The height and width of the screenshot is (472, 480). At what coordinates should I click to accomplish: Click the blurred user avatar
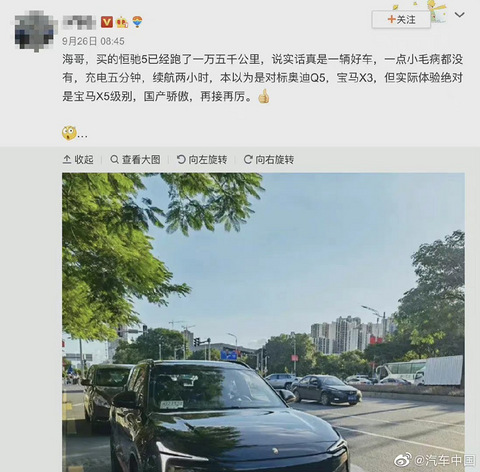(35, 32)
